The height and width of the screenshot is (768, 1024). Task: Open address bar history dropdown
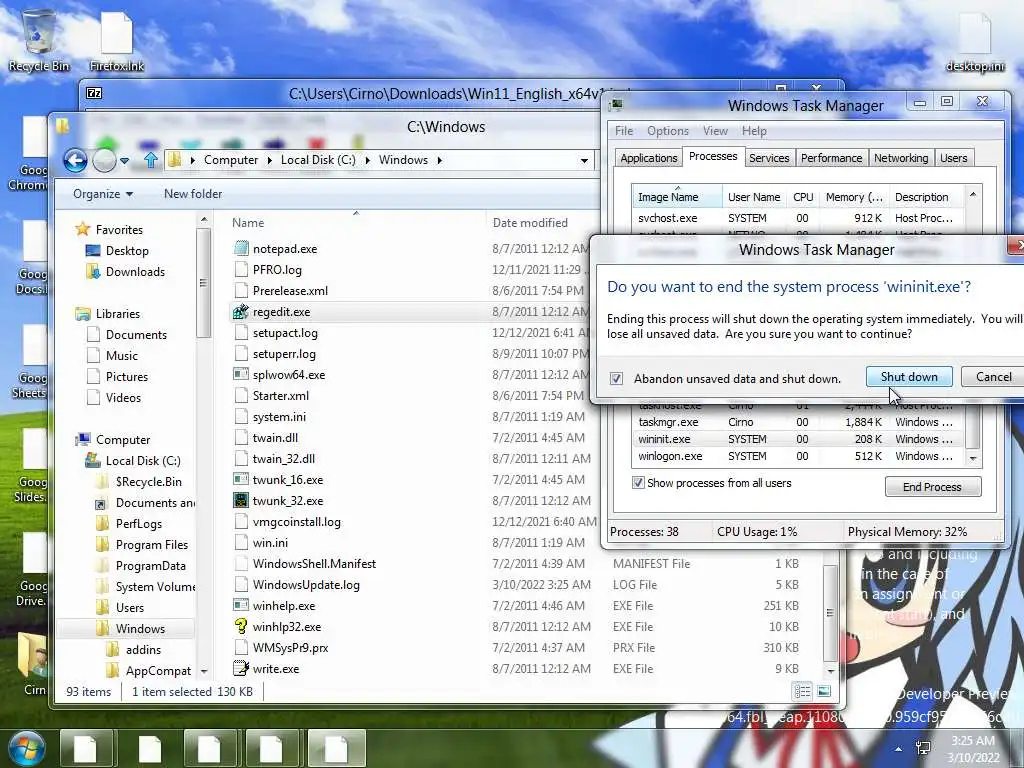584,160
